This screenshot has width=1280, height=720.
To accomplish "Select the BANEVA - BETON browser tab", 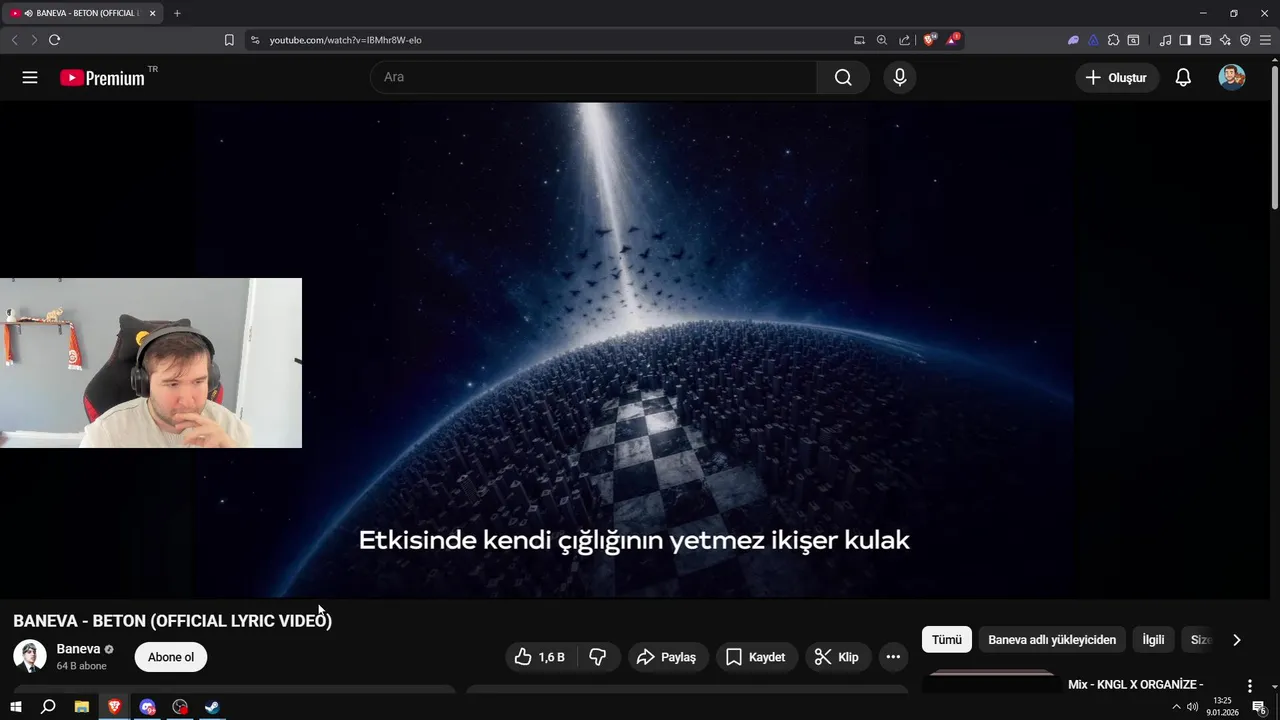I will pos(82,13).
